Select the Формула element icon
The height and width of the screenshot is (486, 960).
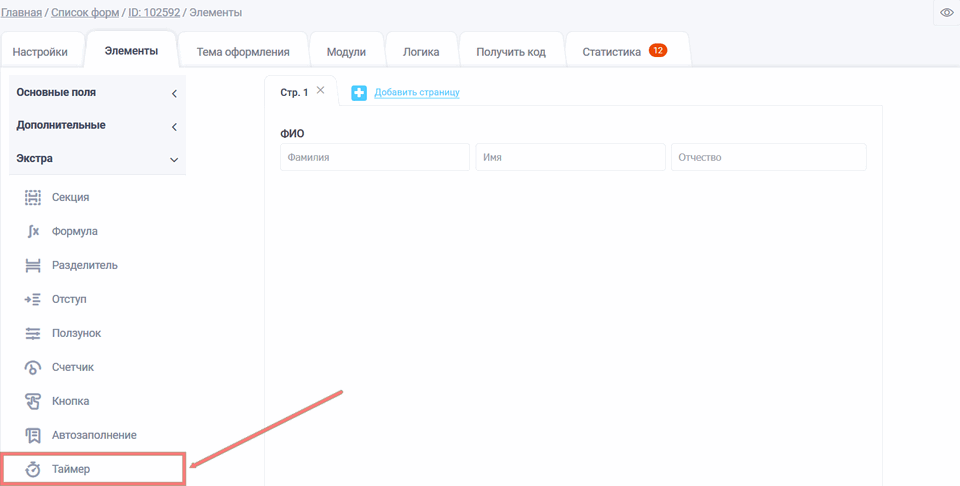[33, 232]
